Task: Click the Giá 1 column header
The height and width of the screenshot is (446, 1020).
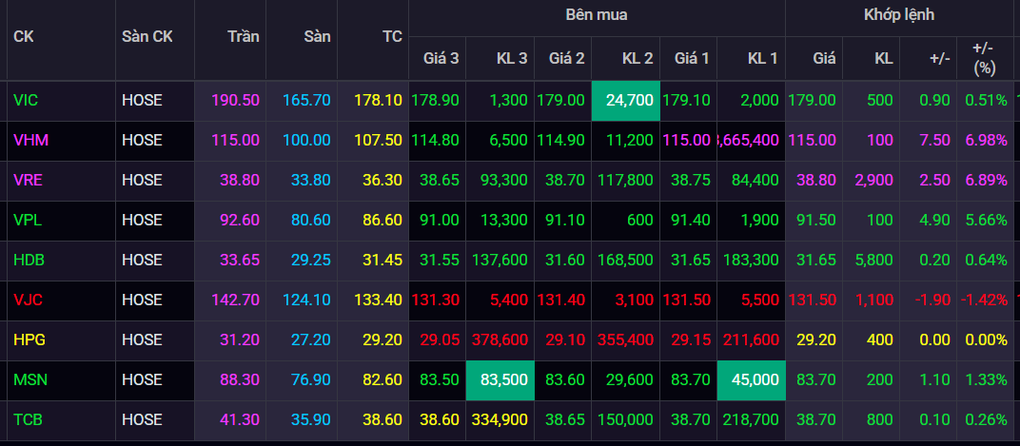Action: click(x=691, y=58)
